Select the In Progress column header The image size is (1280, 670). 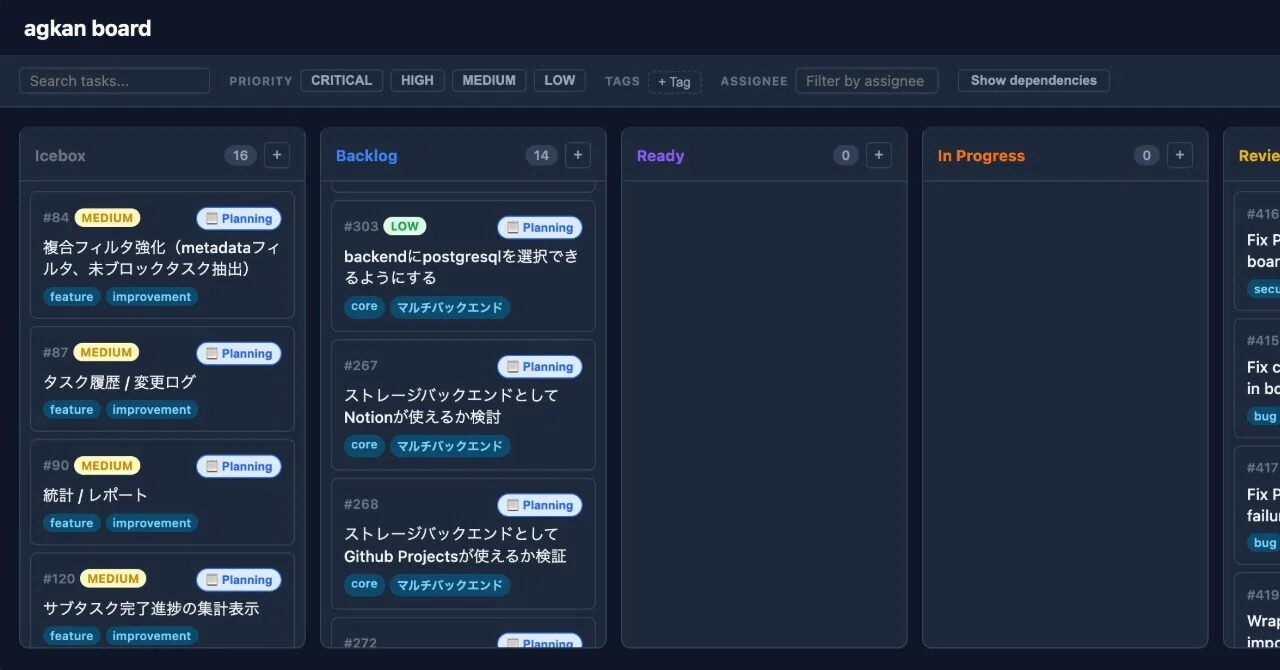pos(981,156)
